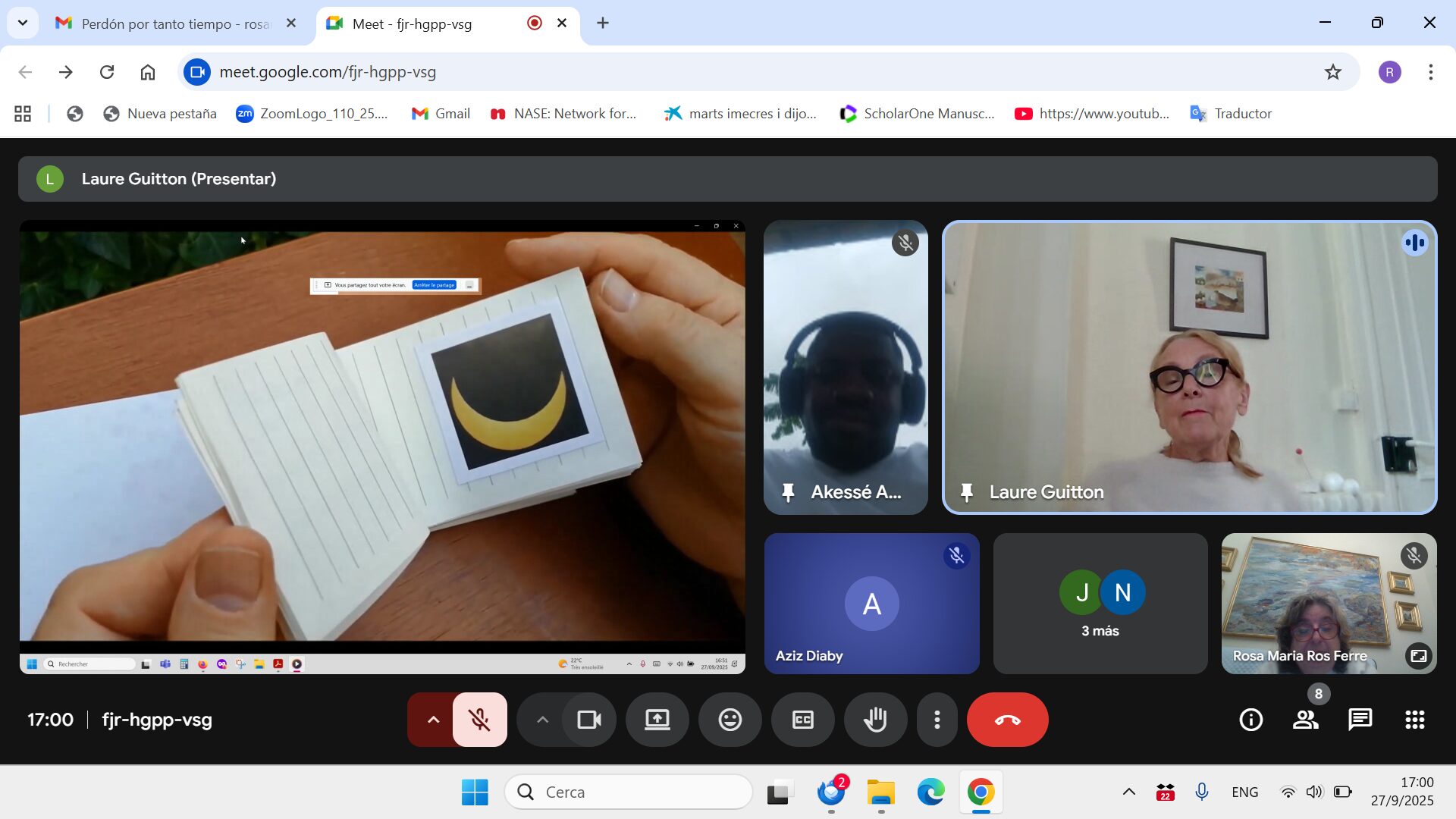Viewport: 1456px width, 819px height.
Task: Open the people participants panel
Action: coord(1305,720)
